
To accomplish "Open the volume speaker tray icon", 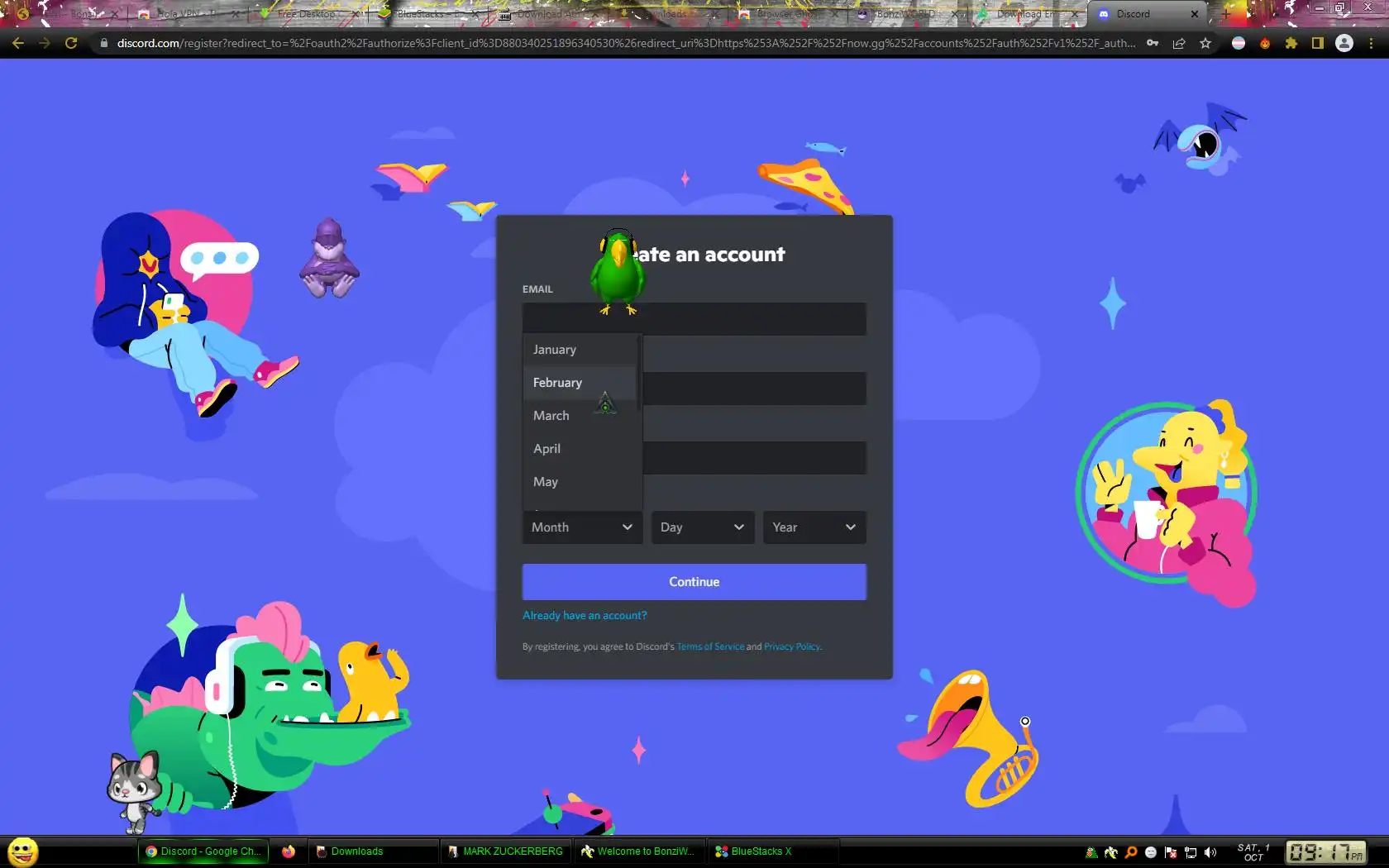I will pyautogui.click(x=1210, y=852).
